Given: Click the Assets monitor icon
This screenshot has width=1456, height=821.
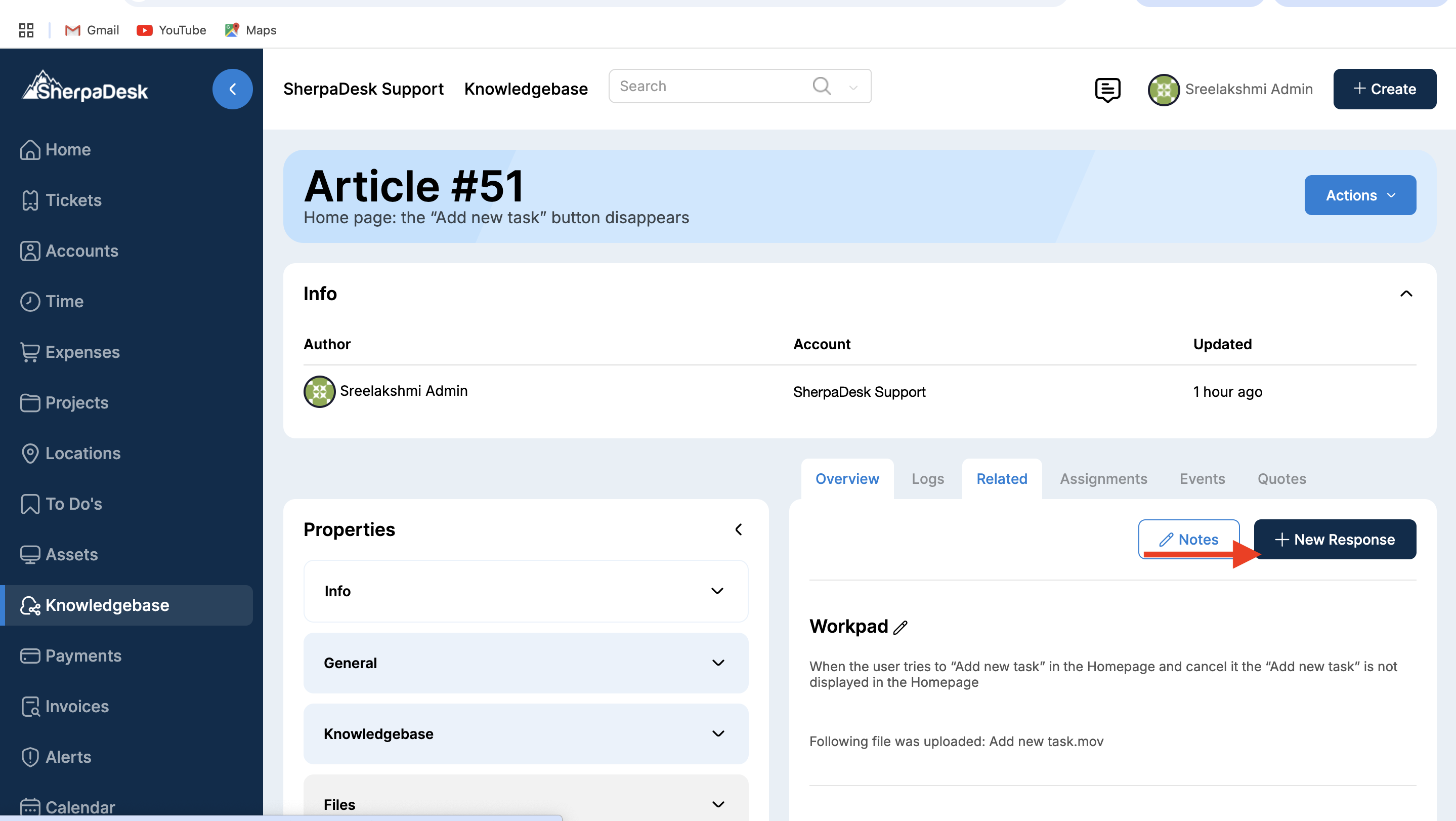Looking at the screenshot, I should click(x=30, y=555).
